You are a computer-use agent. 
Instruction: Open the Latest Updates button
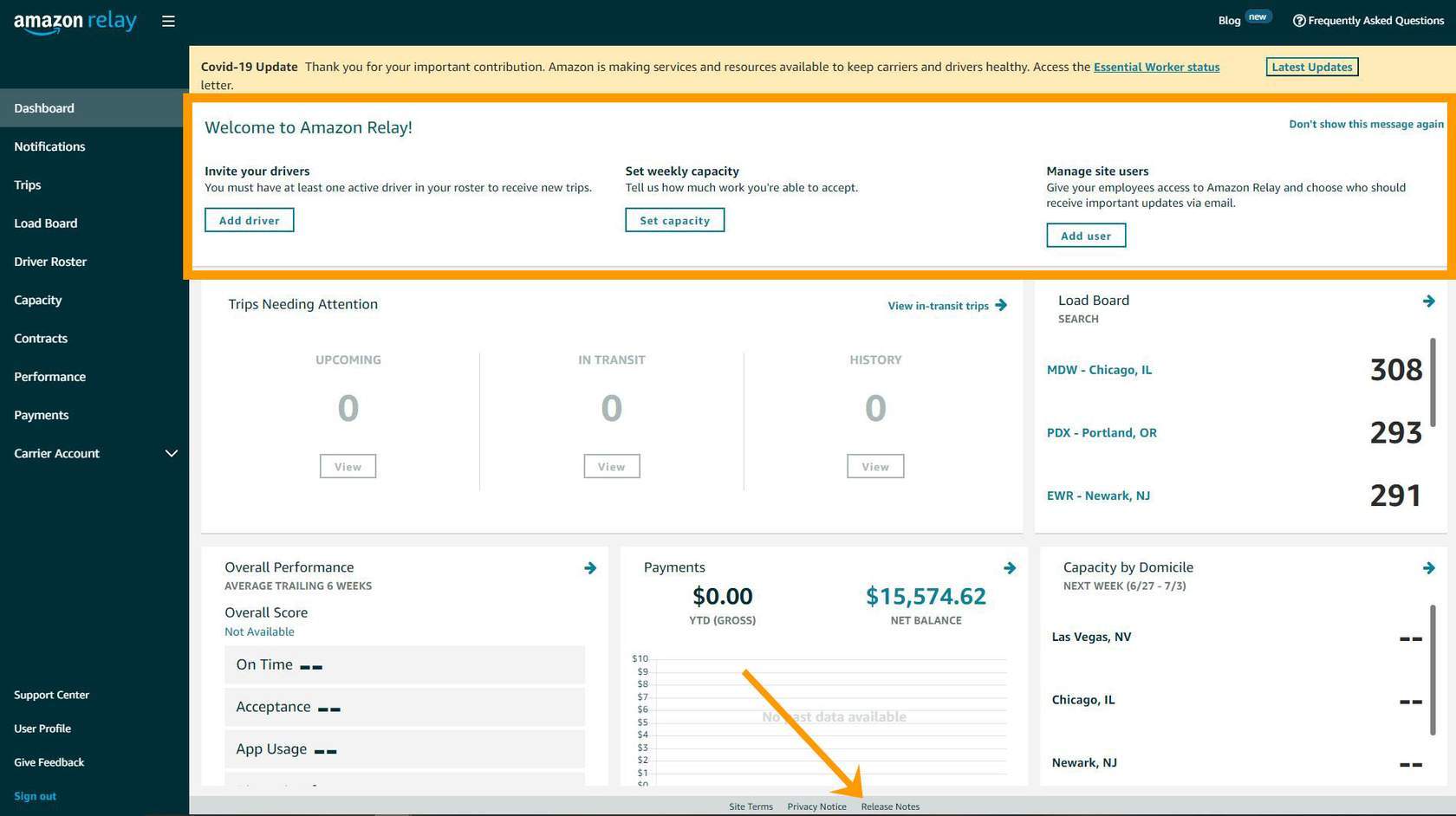[1311, 67]
